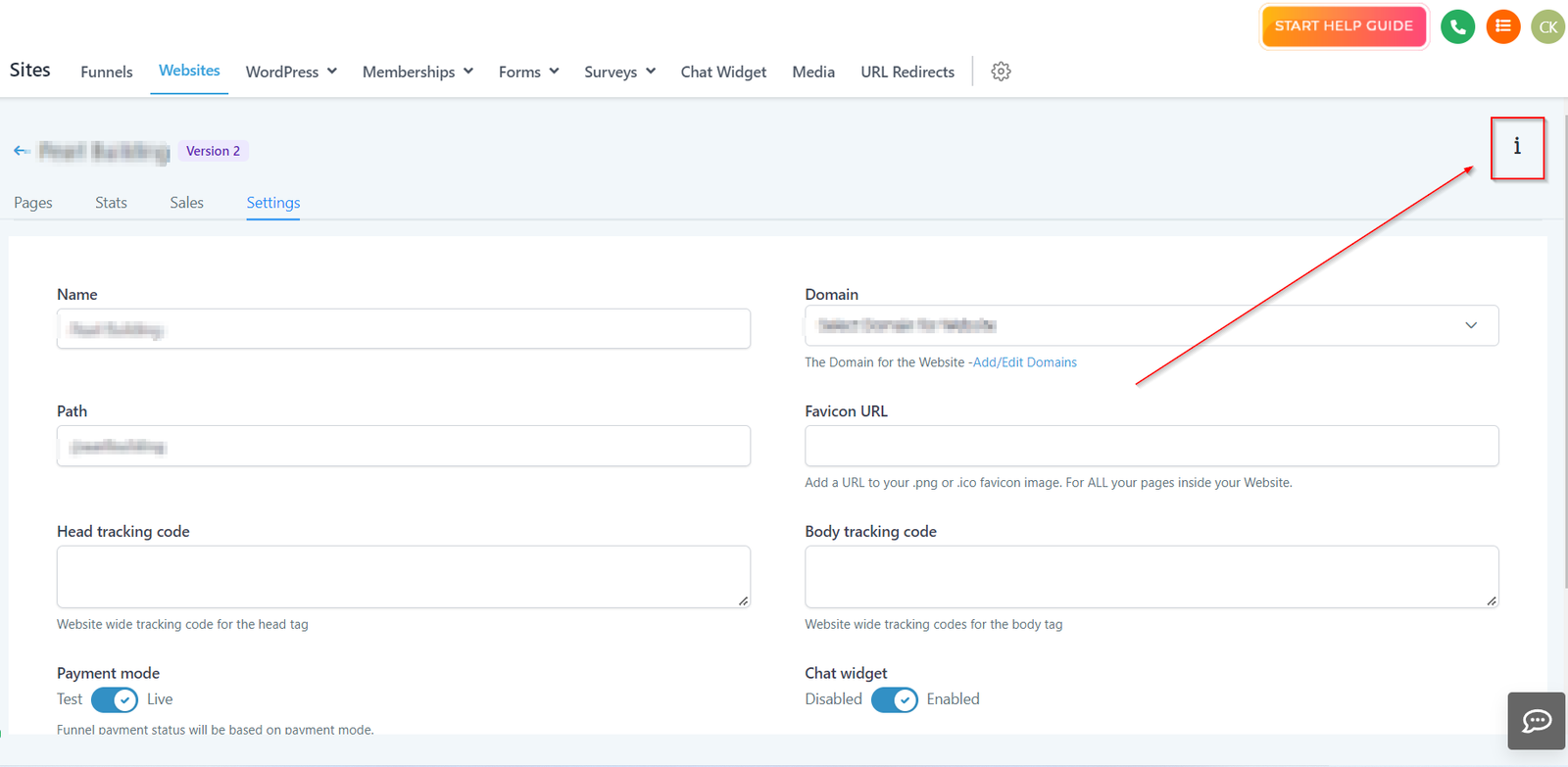Switch to the Pages tab

tap(33, 203)
